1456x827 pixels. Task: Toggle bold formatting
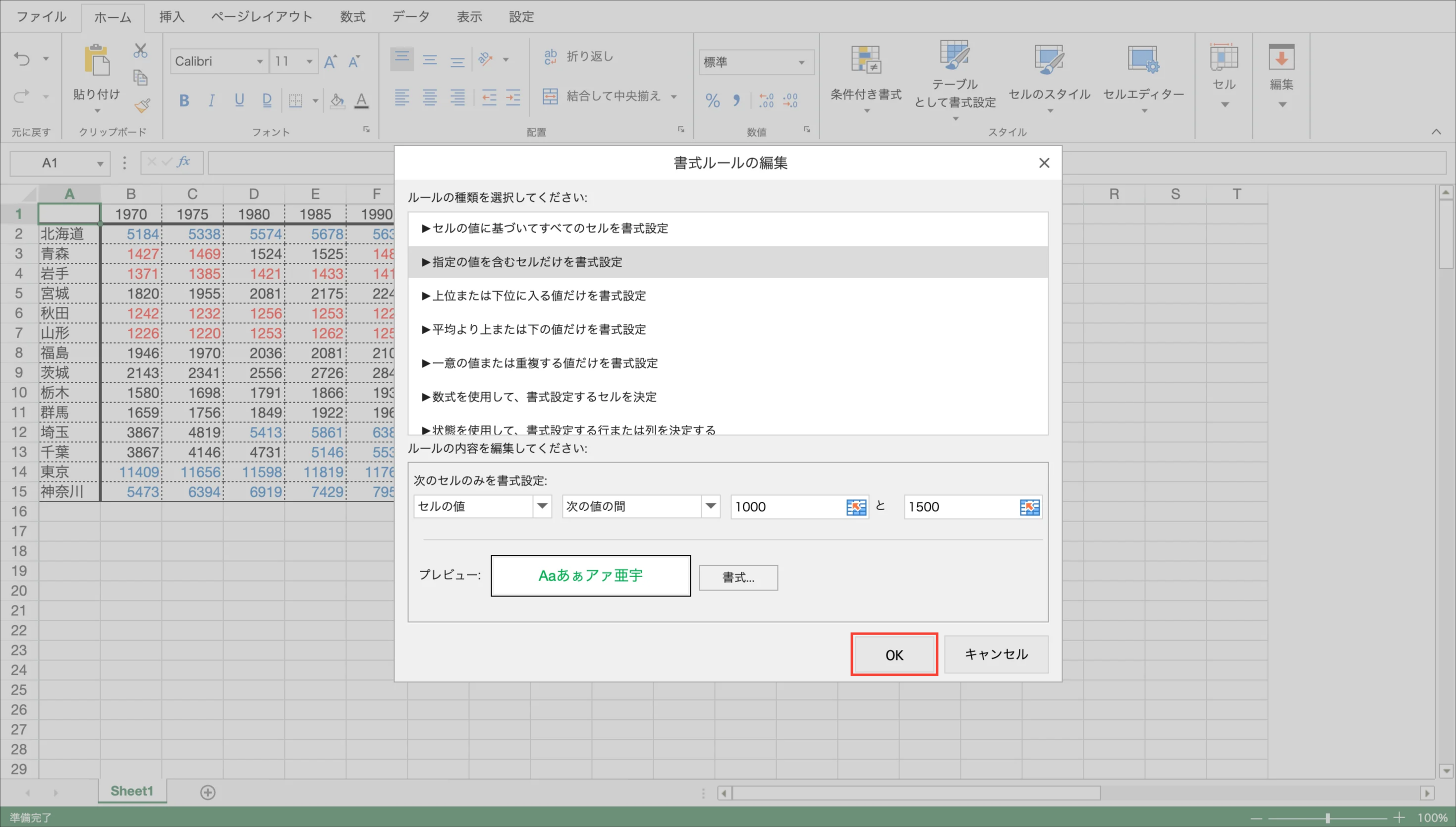[184, 101]
